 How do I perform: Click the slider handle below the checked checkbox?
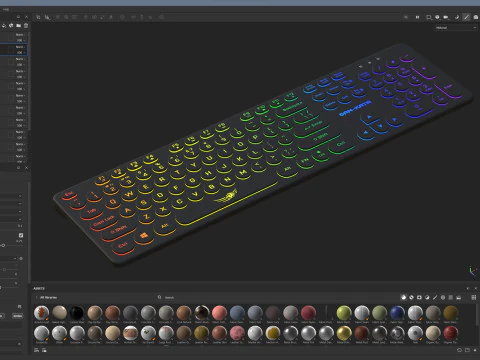[3, 245]
